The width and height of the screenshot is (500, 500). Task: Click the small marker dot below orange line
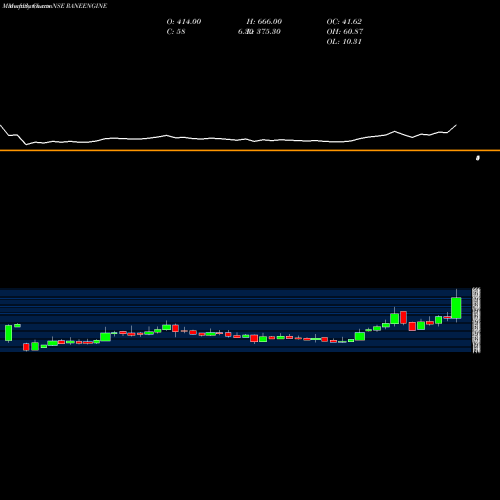[x=478, y=158]
